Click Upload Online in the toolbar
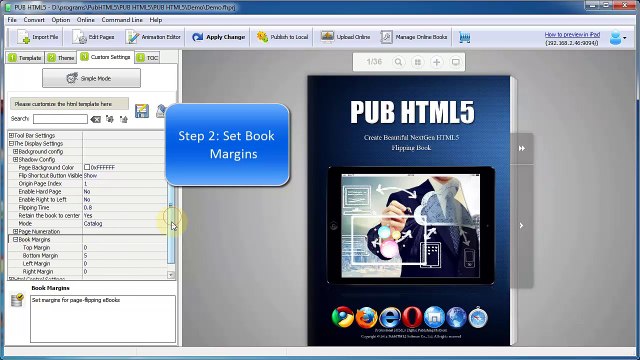 (x=345, y=37)
